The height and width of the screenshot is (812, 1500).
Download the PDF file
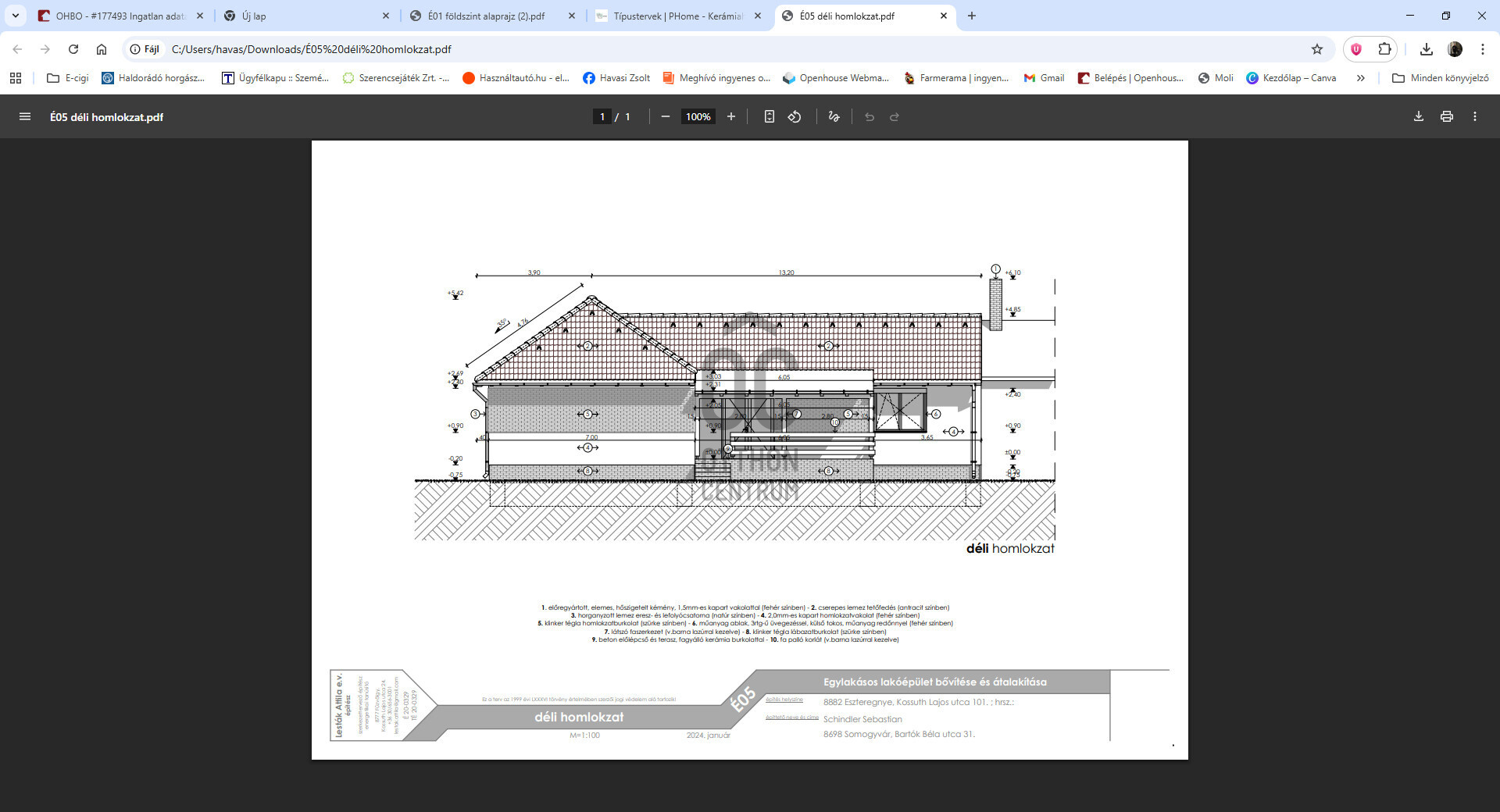point(1418,117)
